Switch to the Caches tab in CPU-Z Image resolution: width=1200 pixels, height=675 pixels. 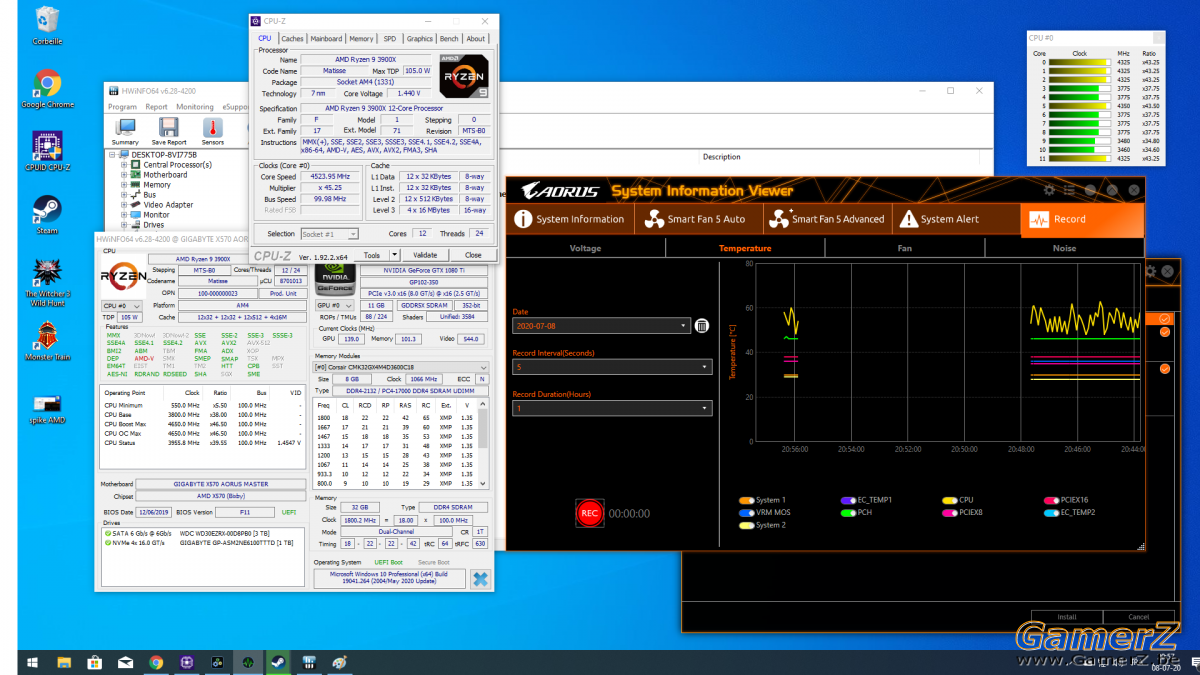coord(292,39)
